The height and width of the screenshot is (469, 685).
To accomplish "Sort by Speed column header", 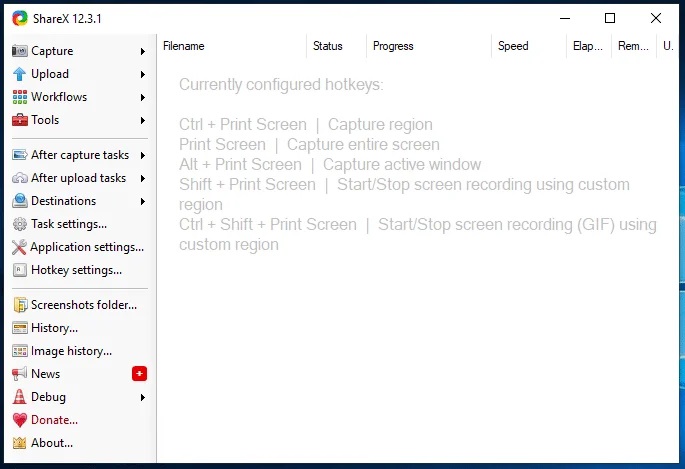I will [529, 46].
